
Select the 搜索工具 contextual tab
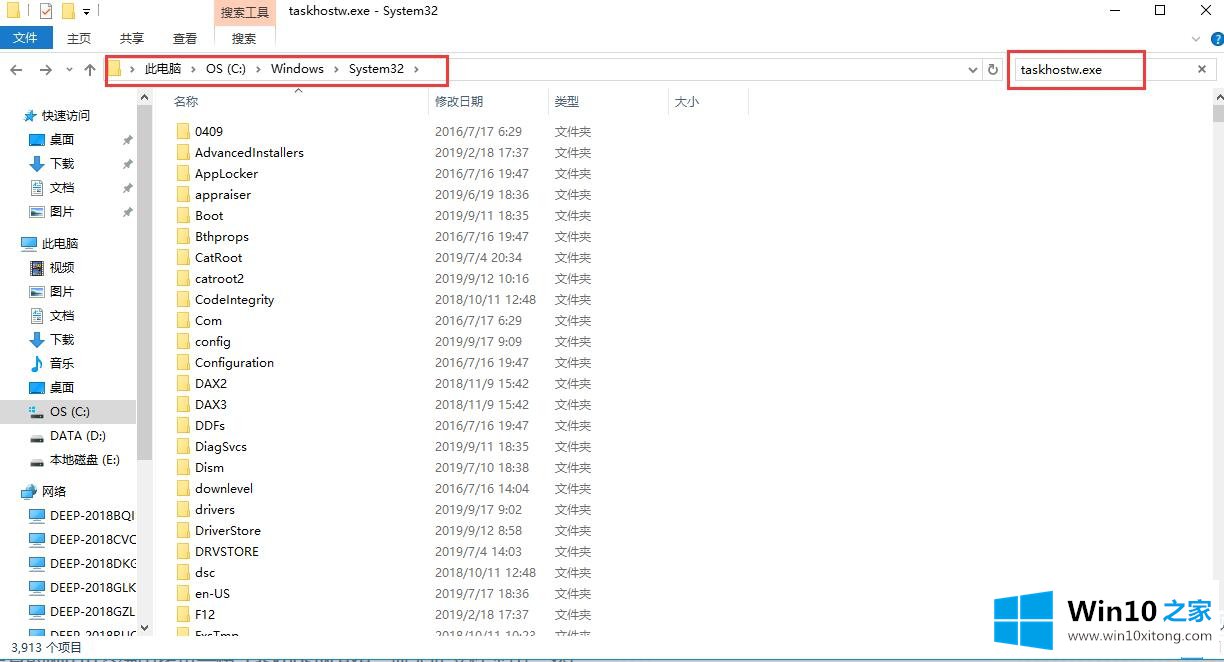pyautogui.click(x=244, y=12)
